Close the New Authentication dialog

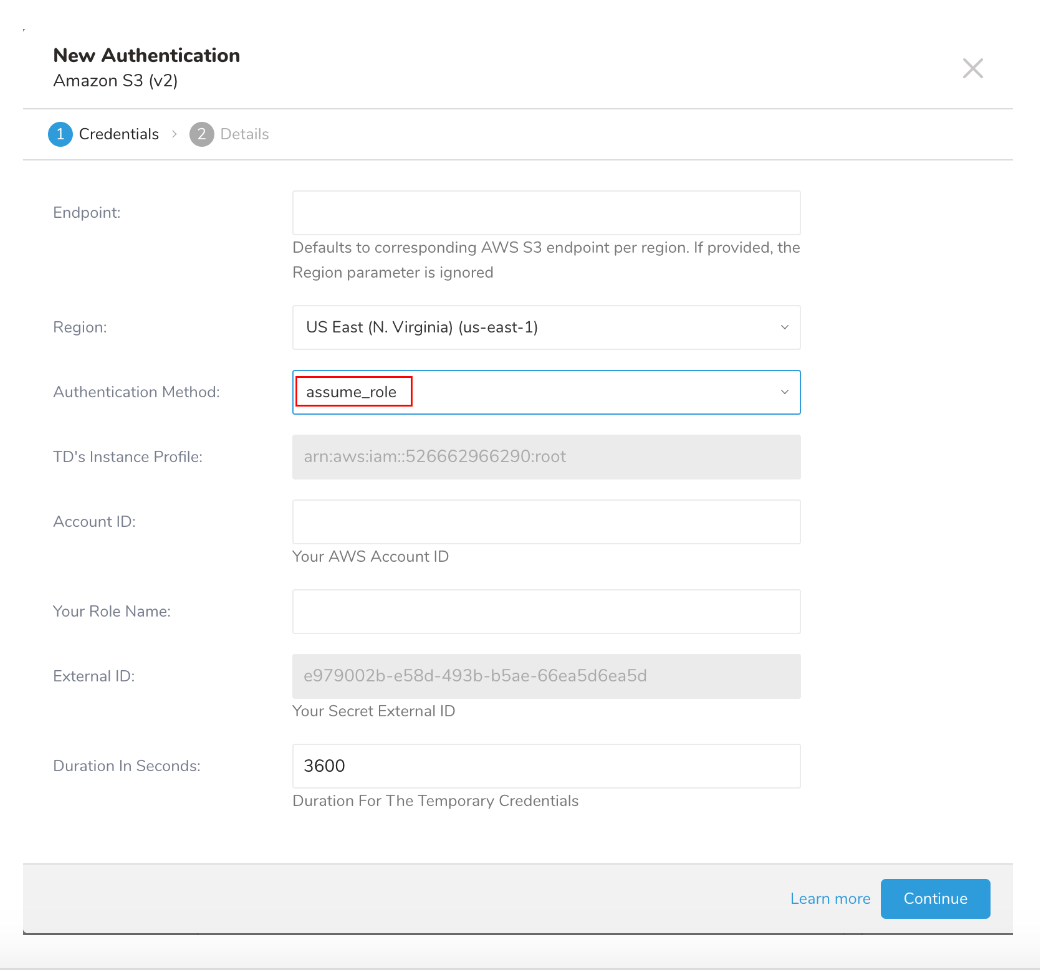(972, 68)
